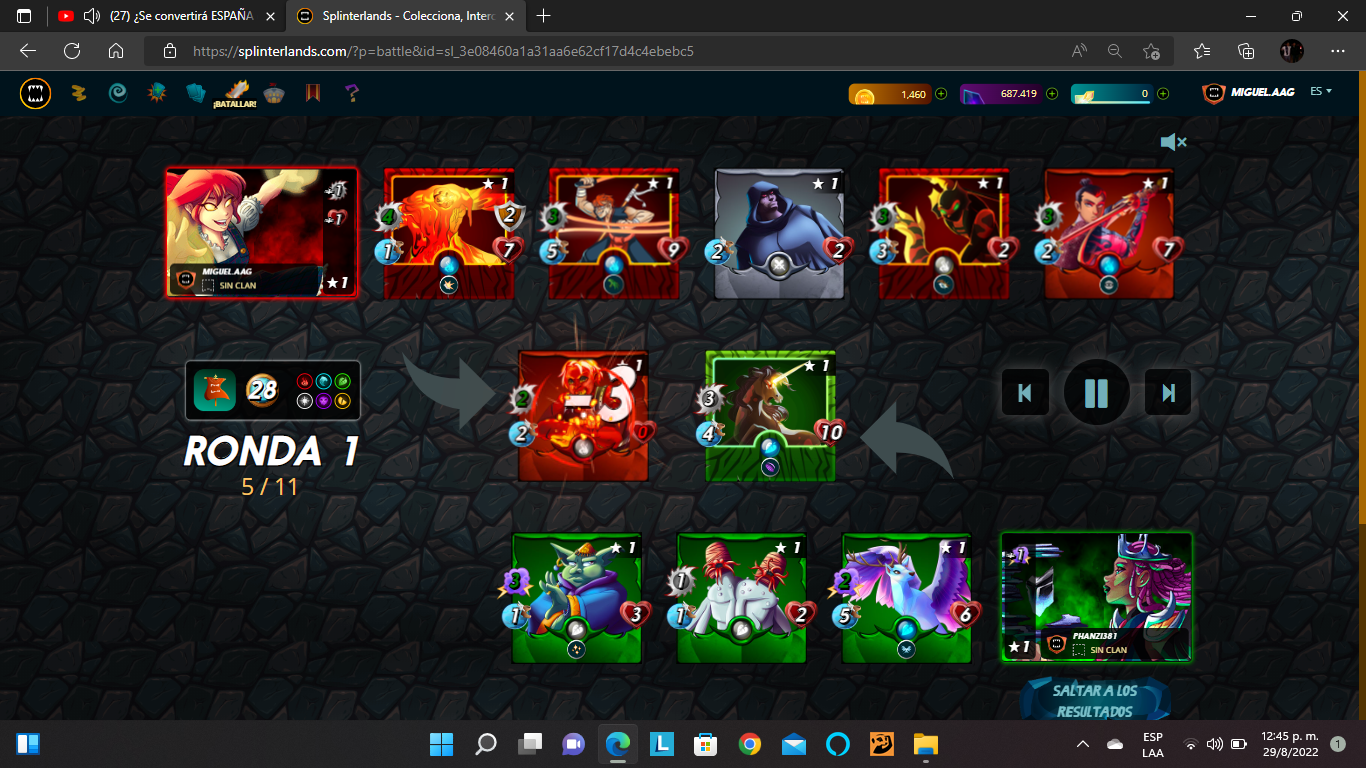1366x768 pixels.
Task: Click the purple death element icon in the ruleset panel
Action: coord(323,400)
